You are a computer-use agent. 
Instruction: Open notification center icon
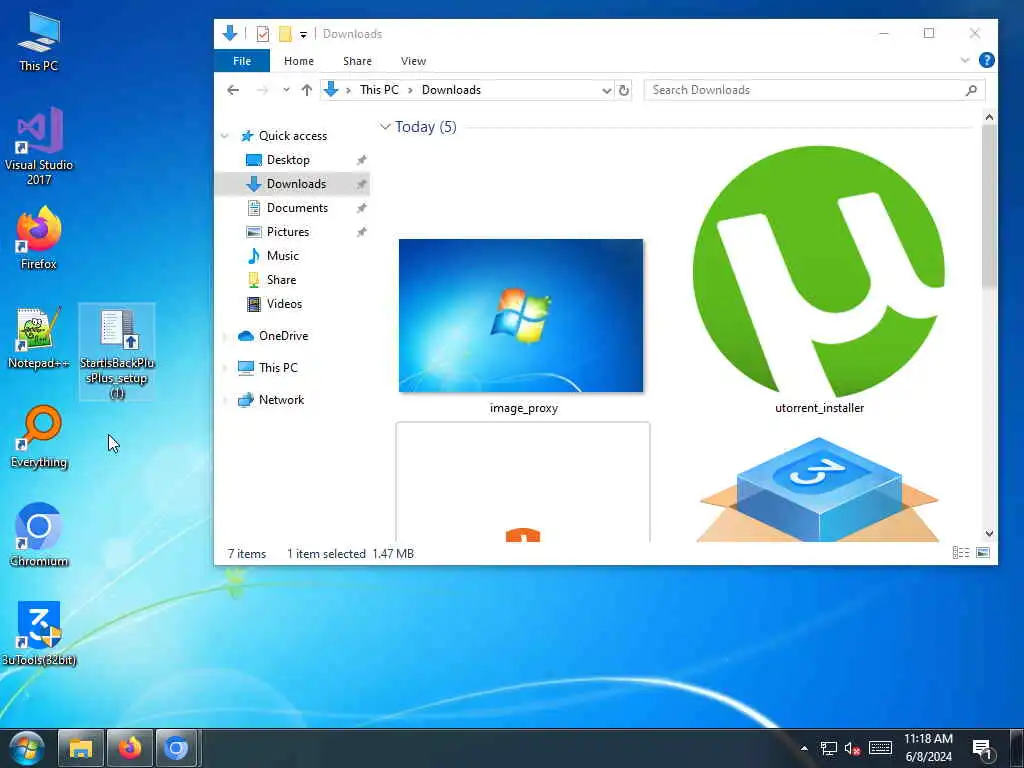click(x=982, y=748)
